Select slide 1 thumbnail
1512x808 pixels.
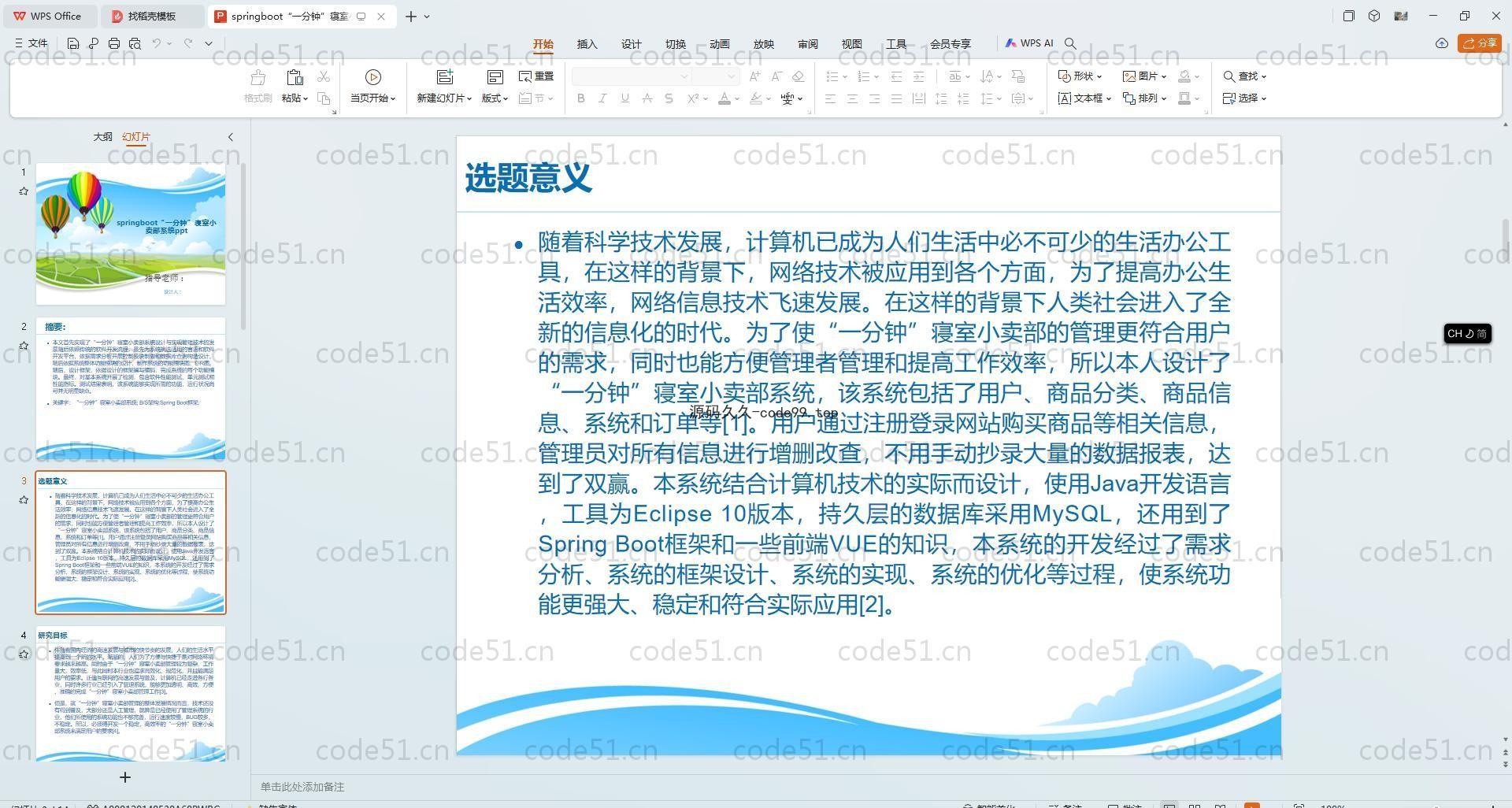pyautogui.click(x=131, y=234)
